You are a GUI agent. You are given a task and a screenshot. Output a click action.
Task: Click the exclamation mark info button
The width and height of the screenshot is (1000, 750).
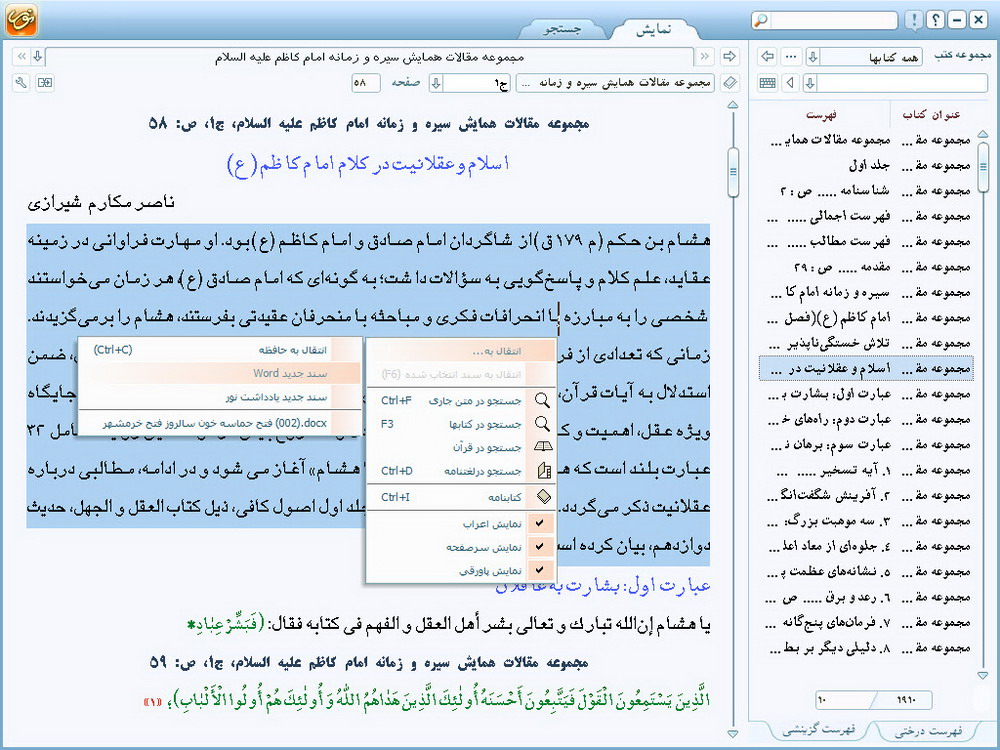913,20
